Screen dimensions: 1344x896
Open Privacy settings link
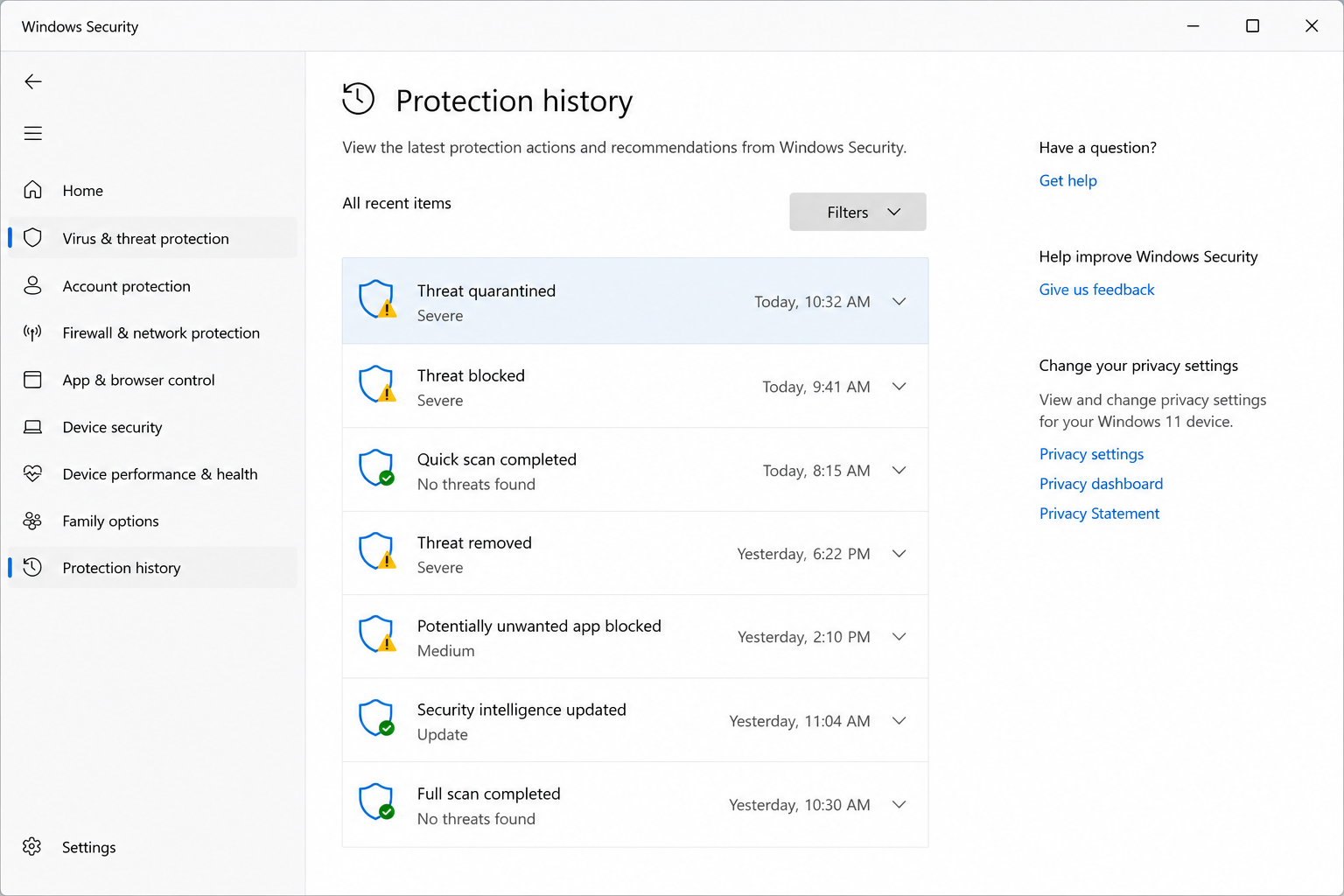click(1091, 454)
